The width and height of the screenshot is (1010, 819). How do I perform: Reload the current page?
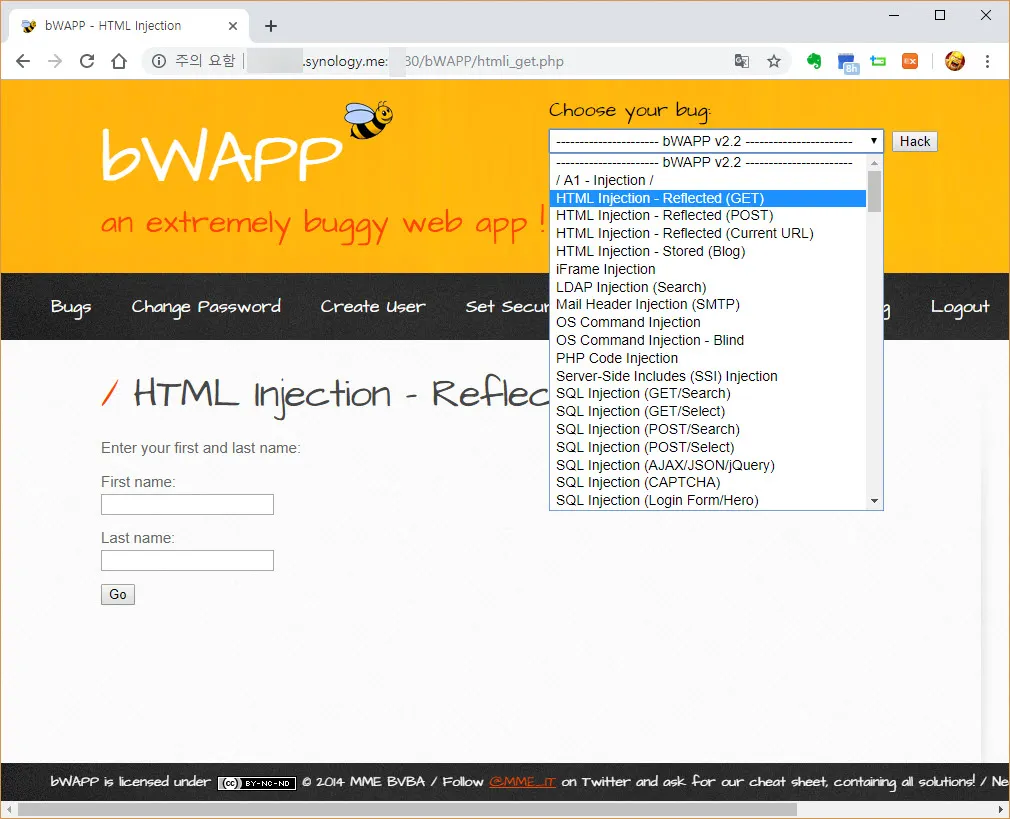(87, 61)
